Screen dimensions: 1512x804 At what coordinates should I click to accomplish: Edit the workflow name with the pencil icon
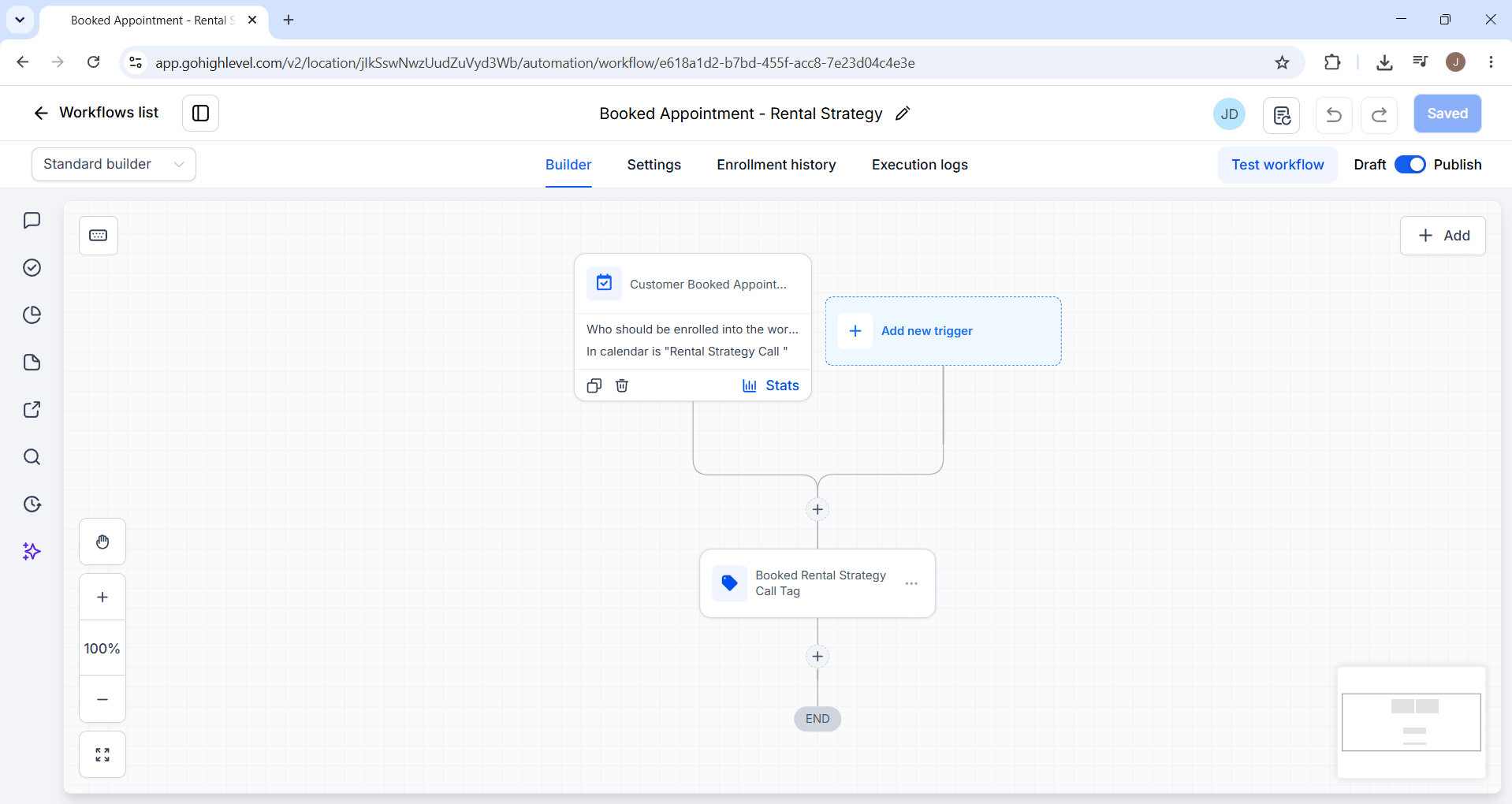tap(903, 114)
